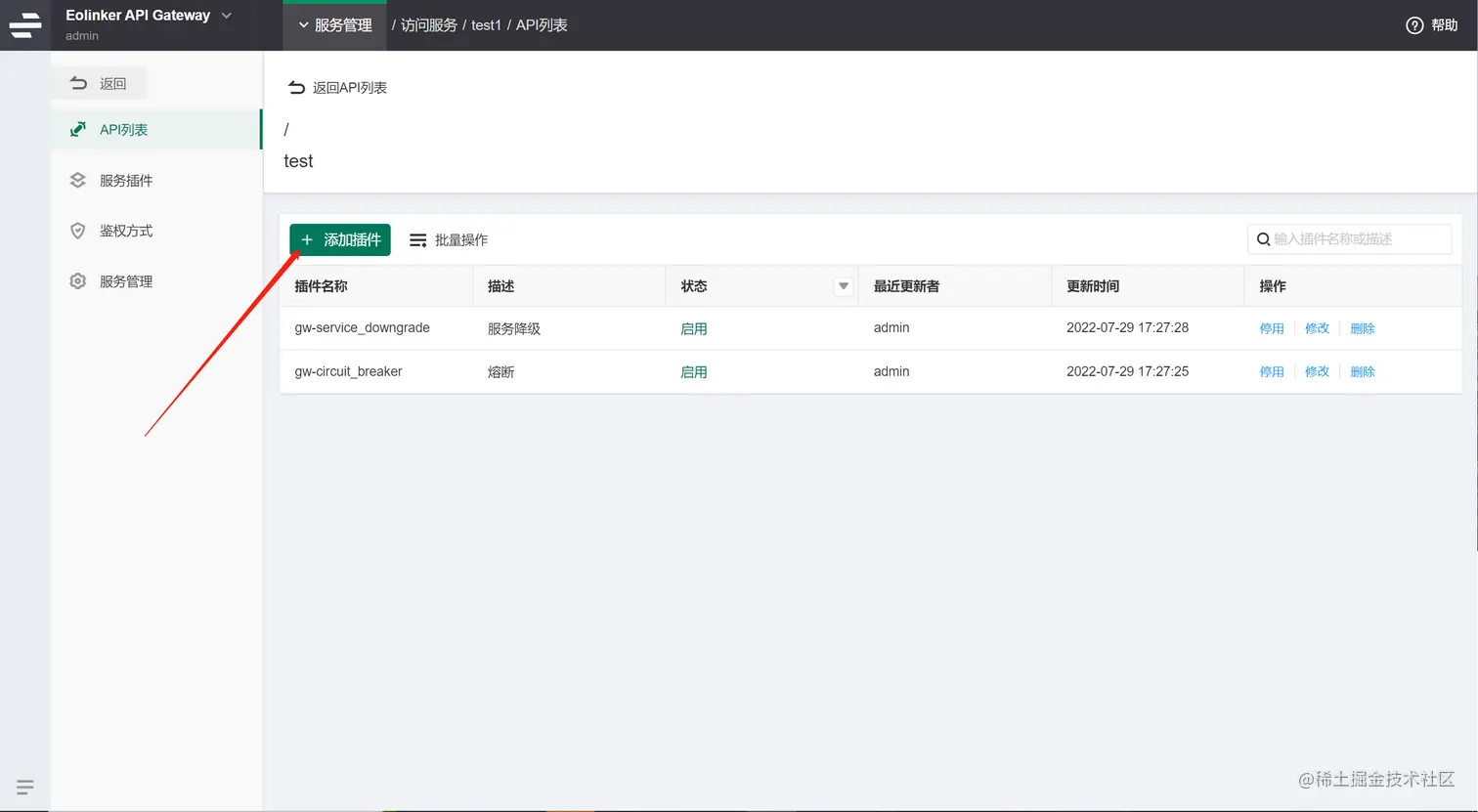The height and width of the screenshot is (812, 1478).
Task: Click 停用 to disable gw-service_downgrade
Action: coord(1271,328)
